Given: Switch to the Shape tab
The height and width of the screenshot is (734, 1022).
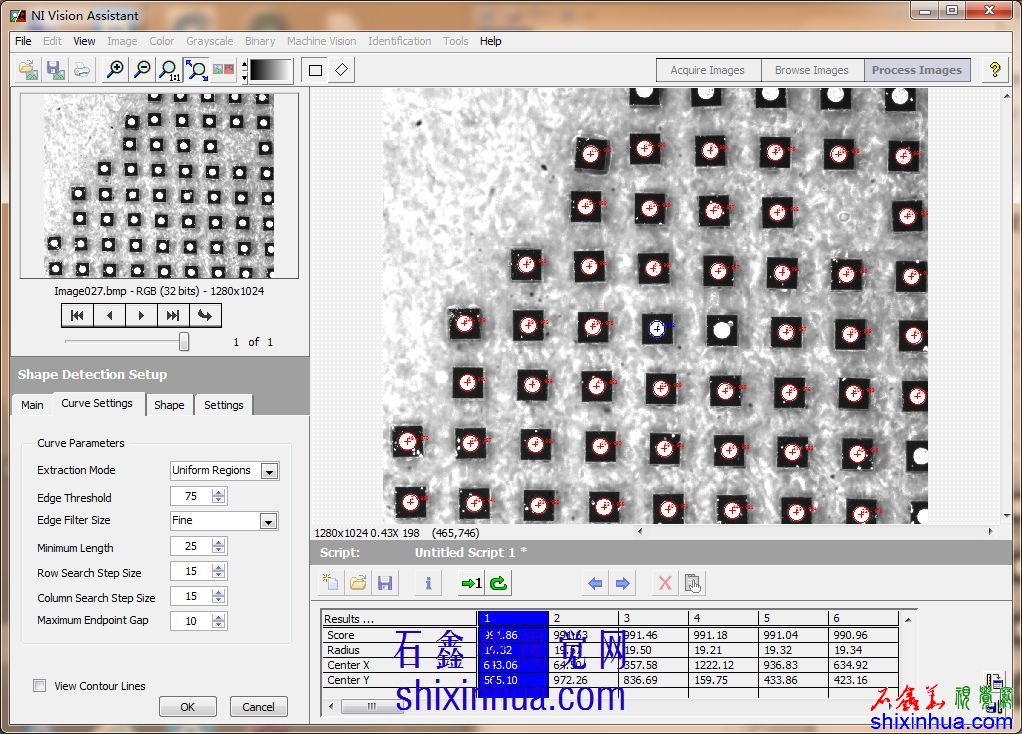Looking at the screenshot, I should click(x=169, y=405).
